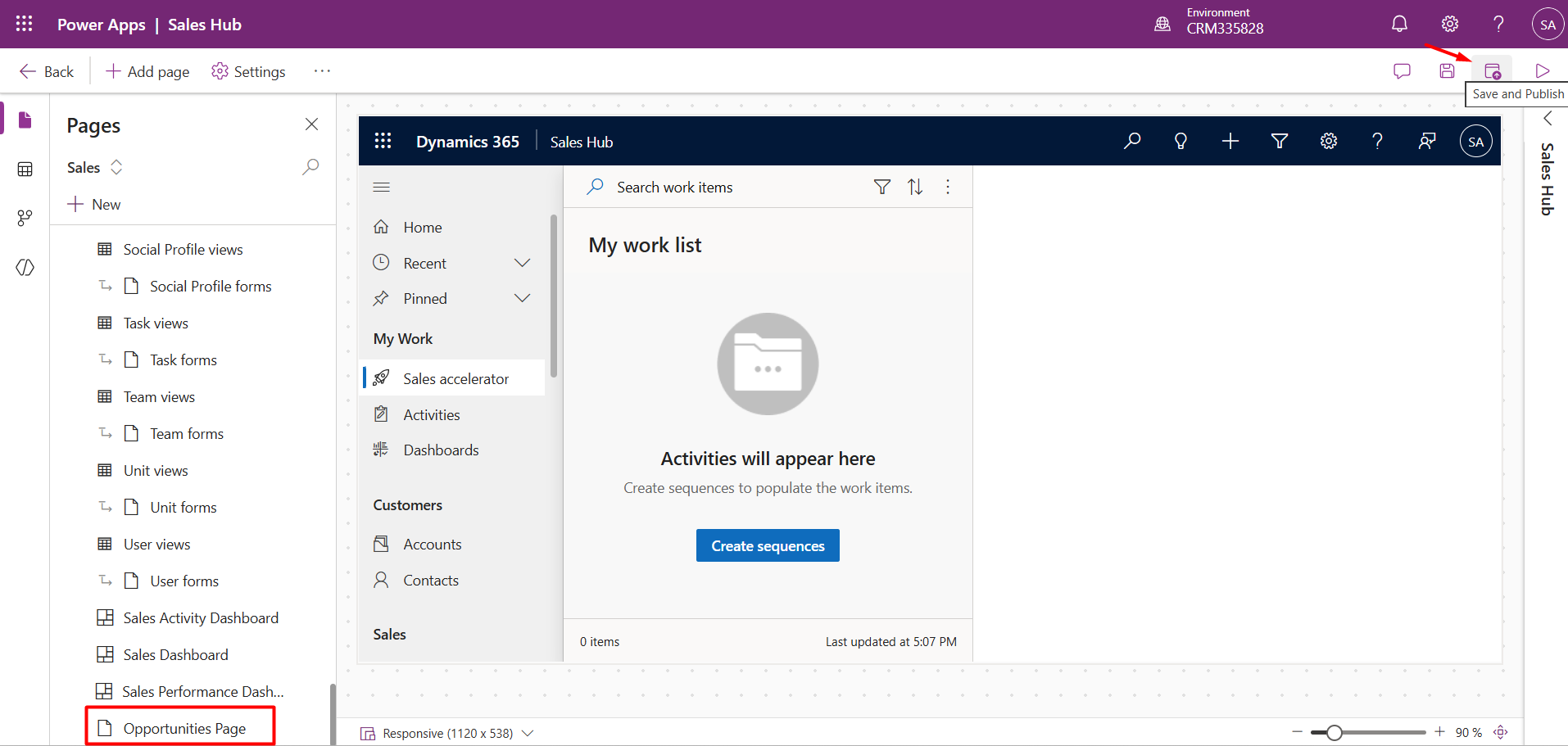1568x746 pixels.
Task: Expand the Pinned section chevron
Action: point(522,298)
